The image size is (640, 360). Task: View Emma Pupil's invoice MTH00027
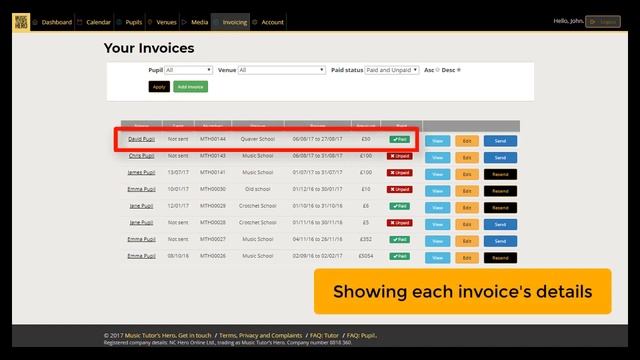point(438,241)
